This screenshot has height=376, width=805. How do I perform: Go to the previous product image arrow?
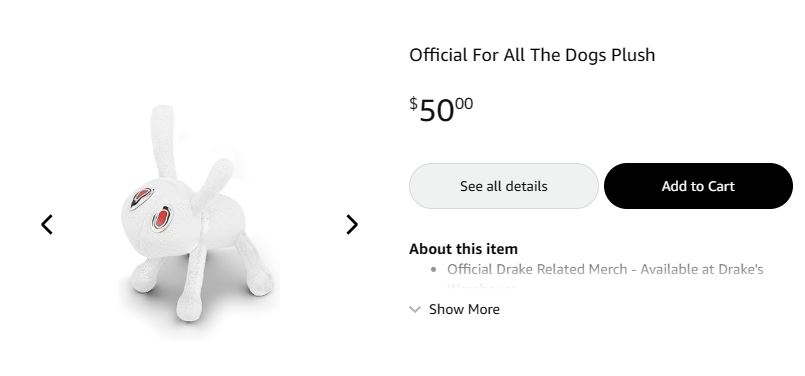[x=47, y=224]
